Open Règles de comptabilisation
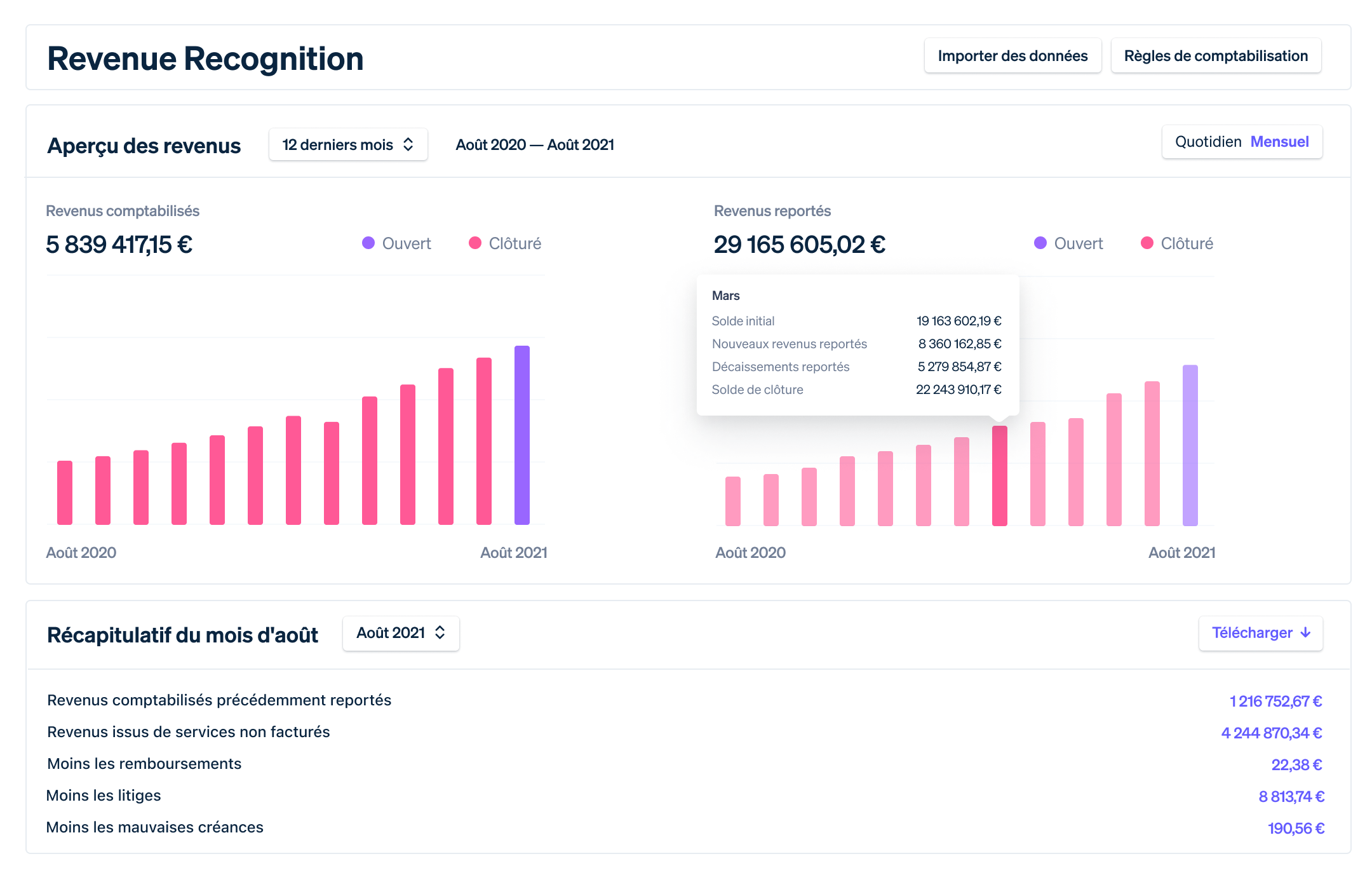This screenshot has width=1372, height=882. tap(1216, 56)
